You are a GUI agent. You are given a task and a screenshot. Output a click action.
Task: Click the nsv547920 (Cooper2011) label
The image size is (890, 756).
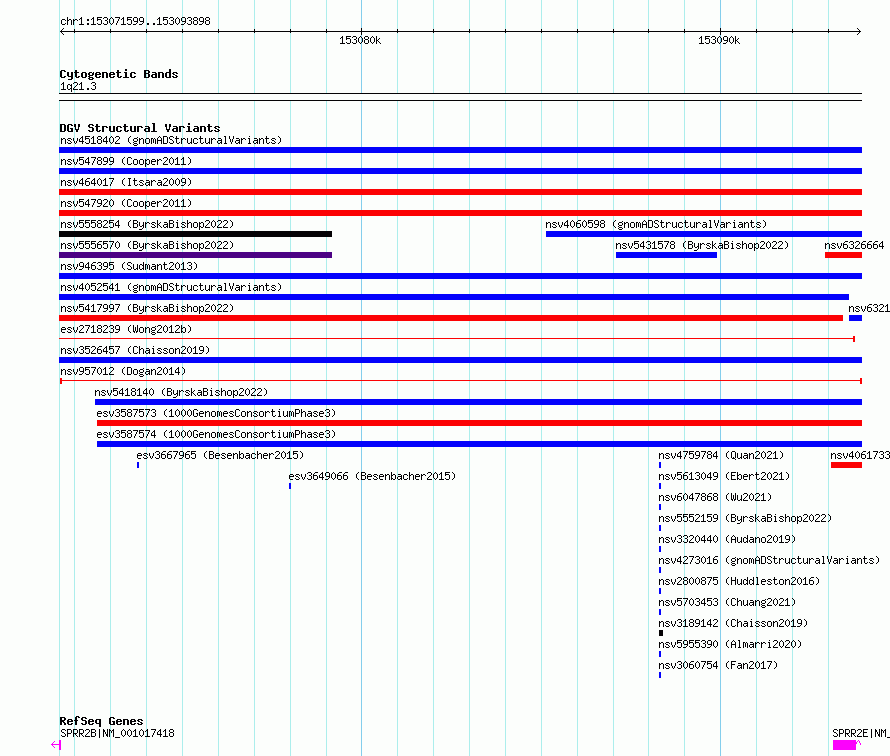point(126,203)
